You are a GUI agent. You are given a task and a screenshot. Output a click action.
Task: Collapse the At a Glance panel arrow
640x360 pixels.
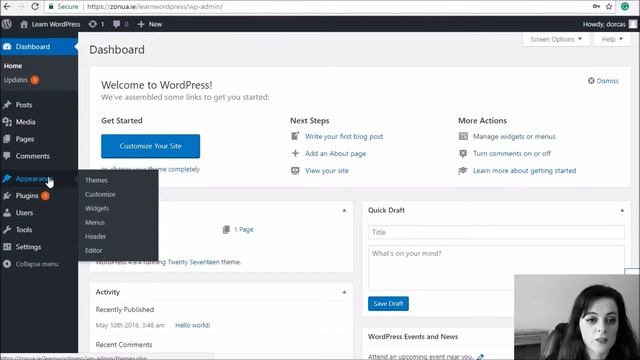tap(344, 211)
